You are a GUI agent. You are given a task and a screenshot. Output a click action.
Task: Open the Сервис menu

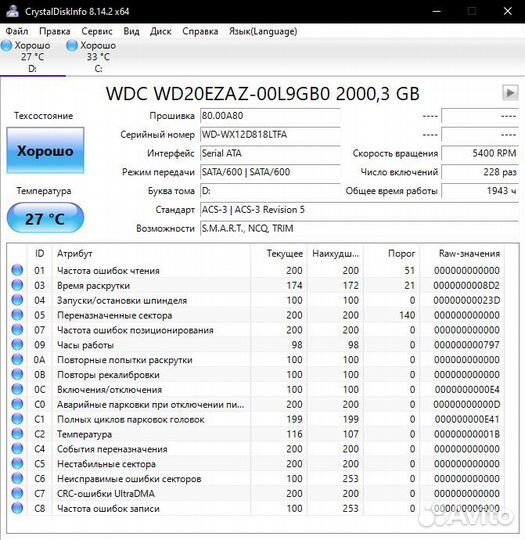[x=97, y=31]
